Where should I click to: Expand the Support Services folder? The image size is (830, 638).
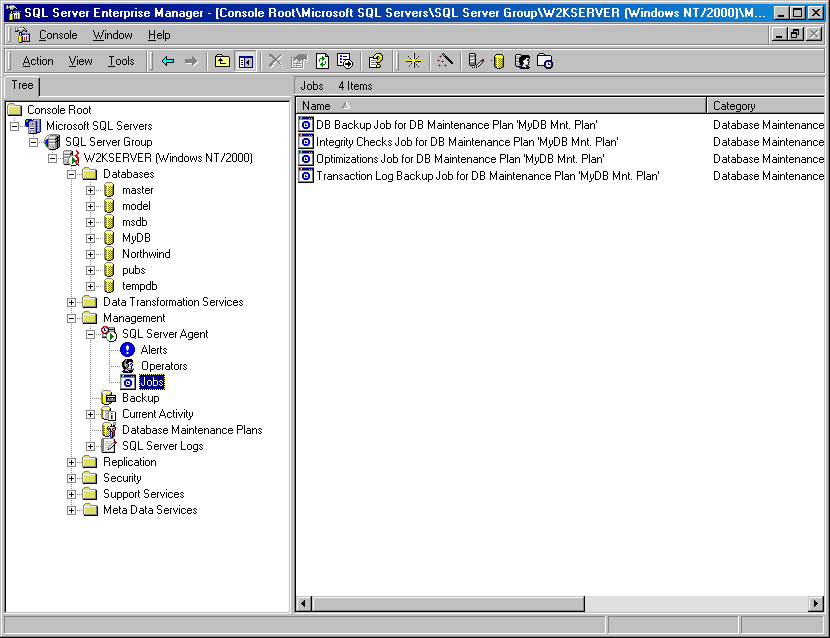[x=71, y=494]
